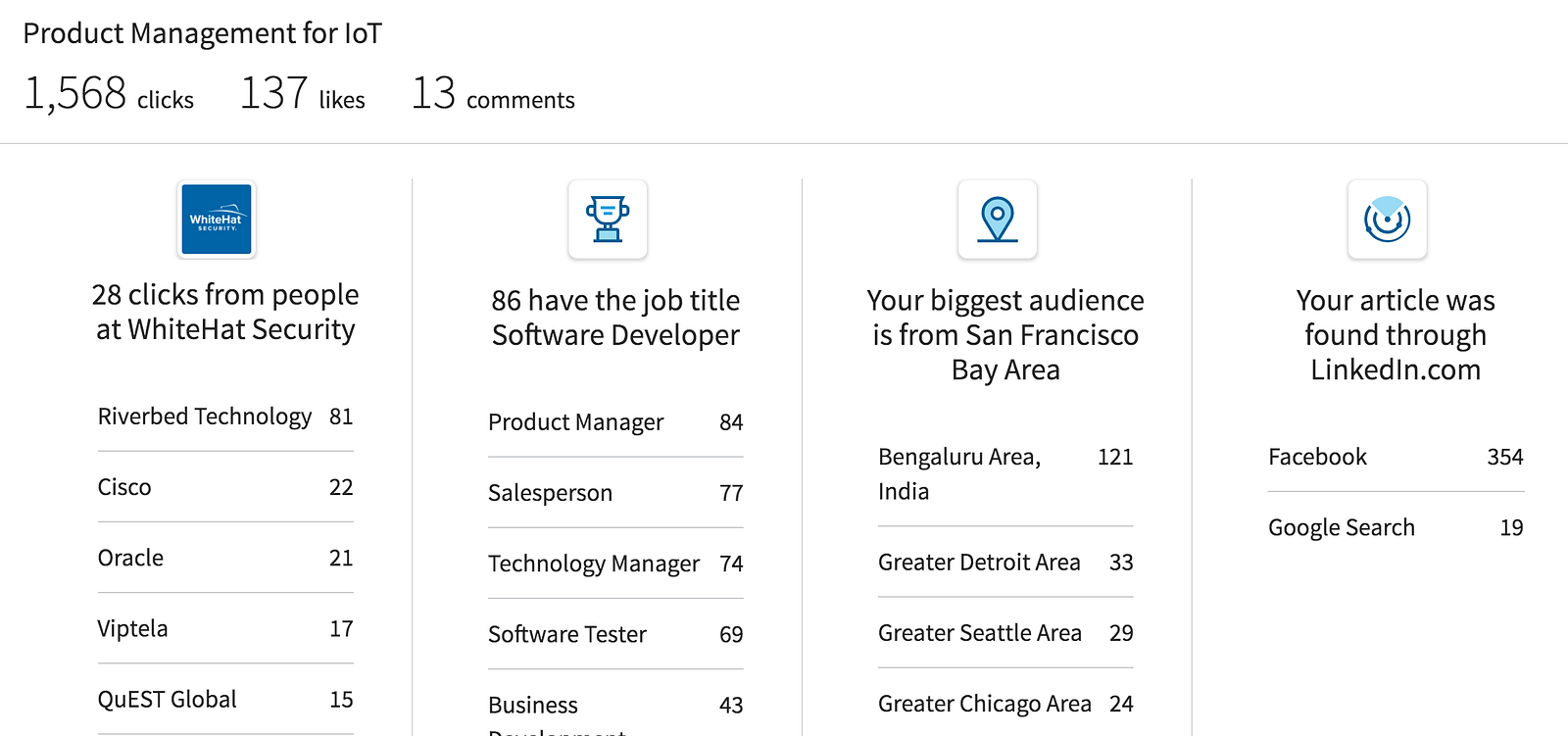Click the traffic source radar icon

tap(1387, 220)
